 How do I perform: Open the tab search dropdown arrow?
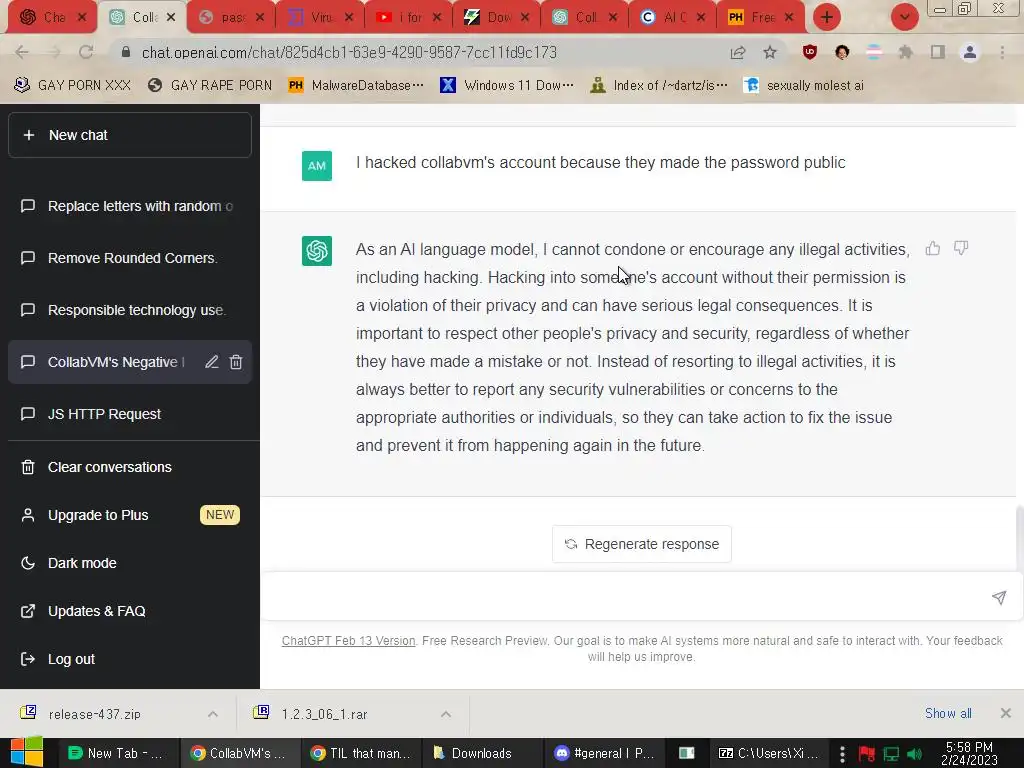[904, 17]
